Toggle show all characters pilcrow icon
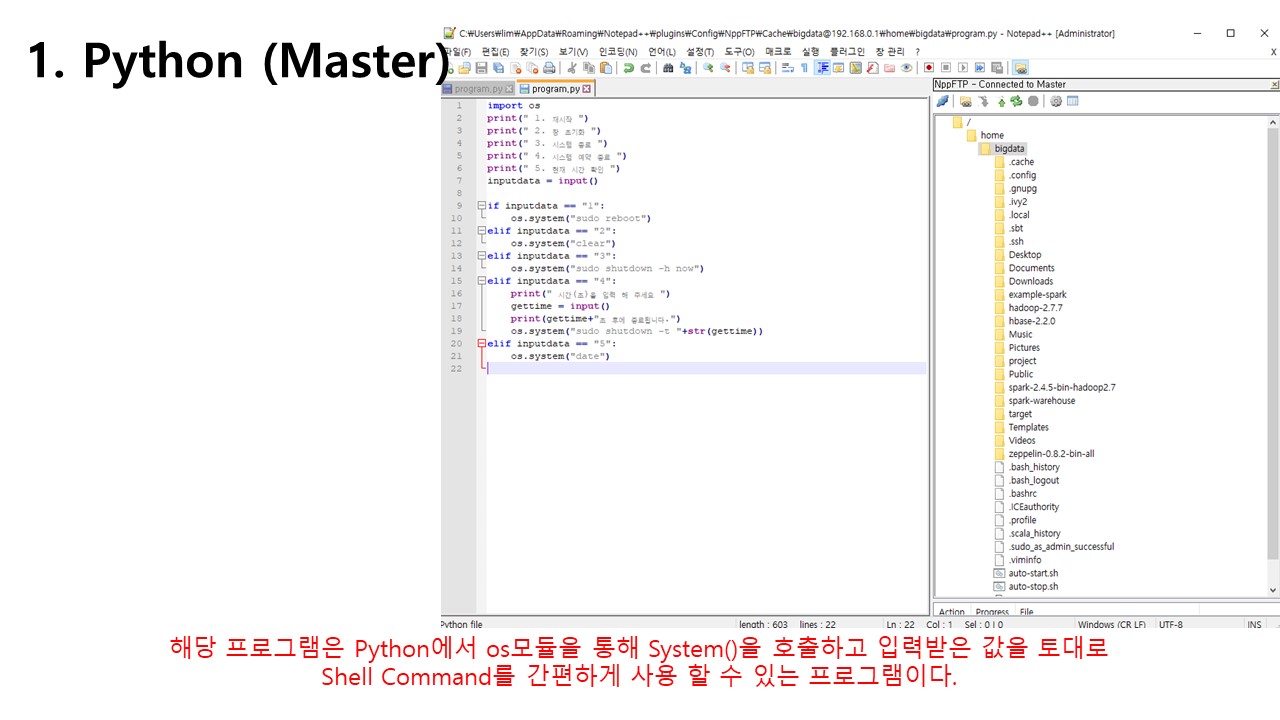Screen dimensions: 1280x720 pyautogui.click(x=804, y=68)
